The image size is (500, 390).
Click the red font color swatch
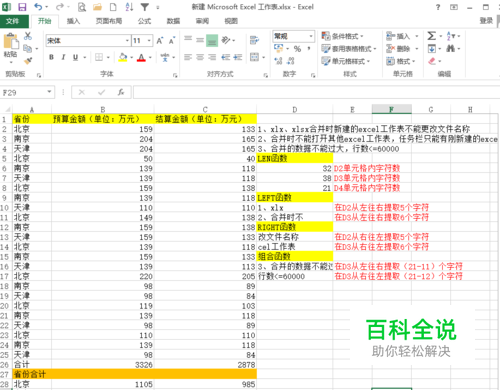point(141,58)
